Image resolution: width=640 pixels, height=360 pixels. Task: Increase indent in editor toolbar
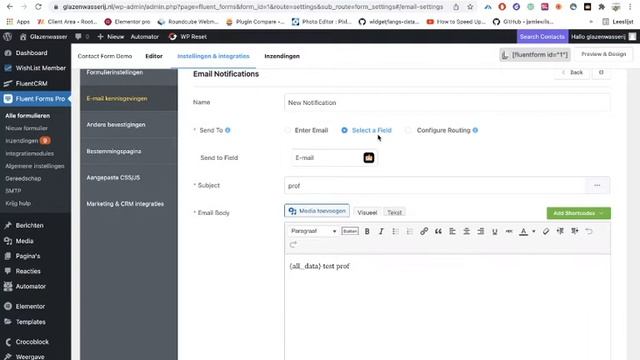click(575, 231)
